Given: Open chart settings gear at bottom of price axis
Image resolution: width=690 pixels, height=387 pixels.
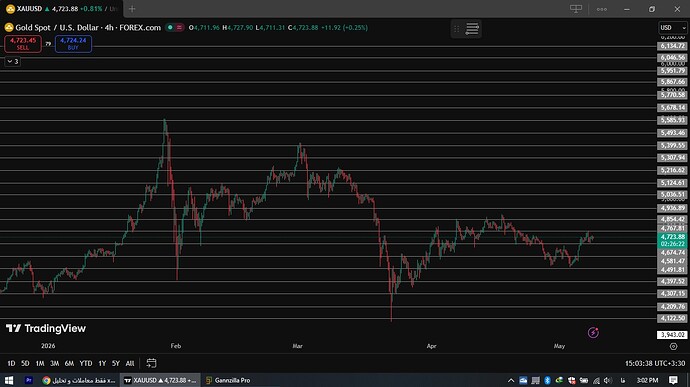Looking at the screenshot, I should [673, 346].
